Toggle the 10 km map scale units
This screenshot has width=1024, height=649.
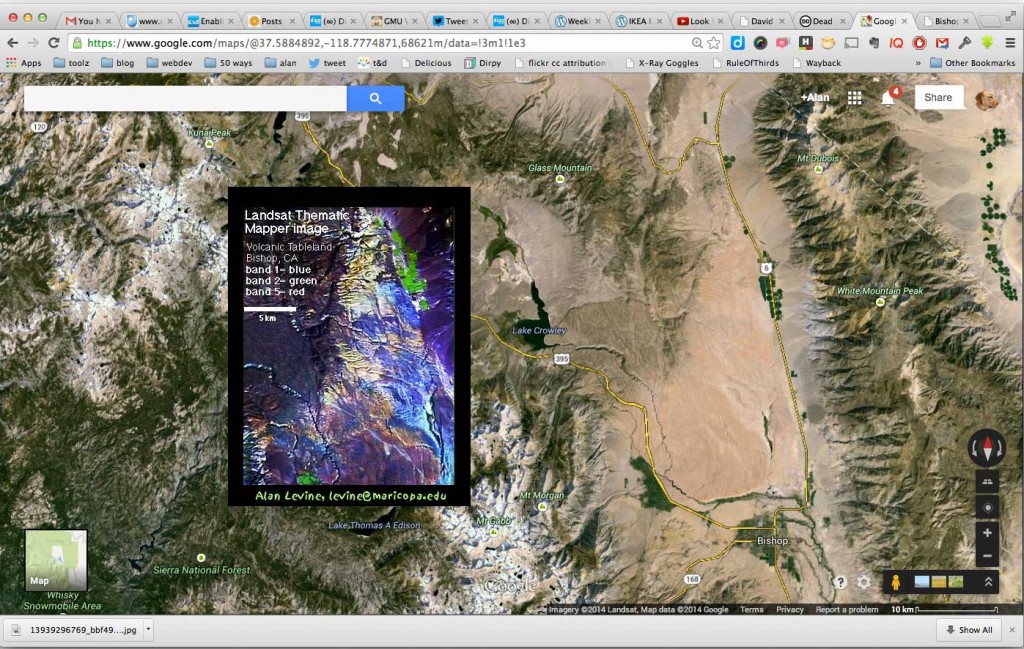click(944, 609)
